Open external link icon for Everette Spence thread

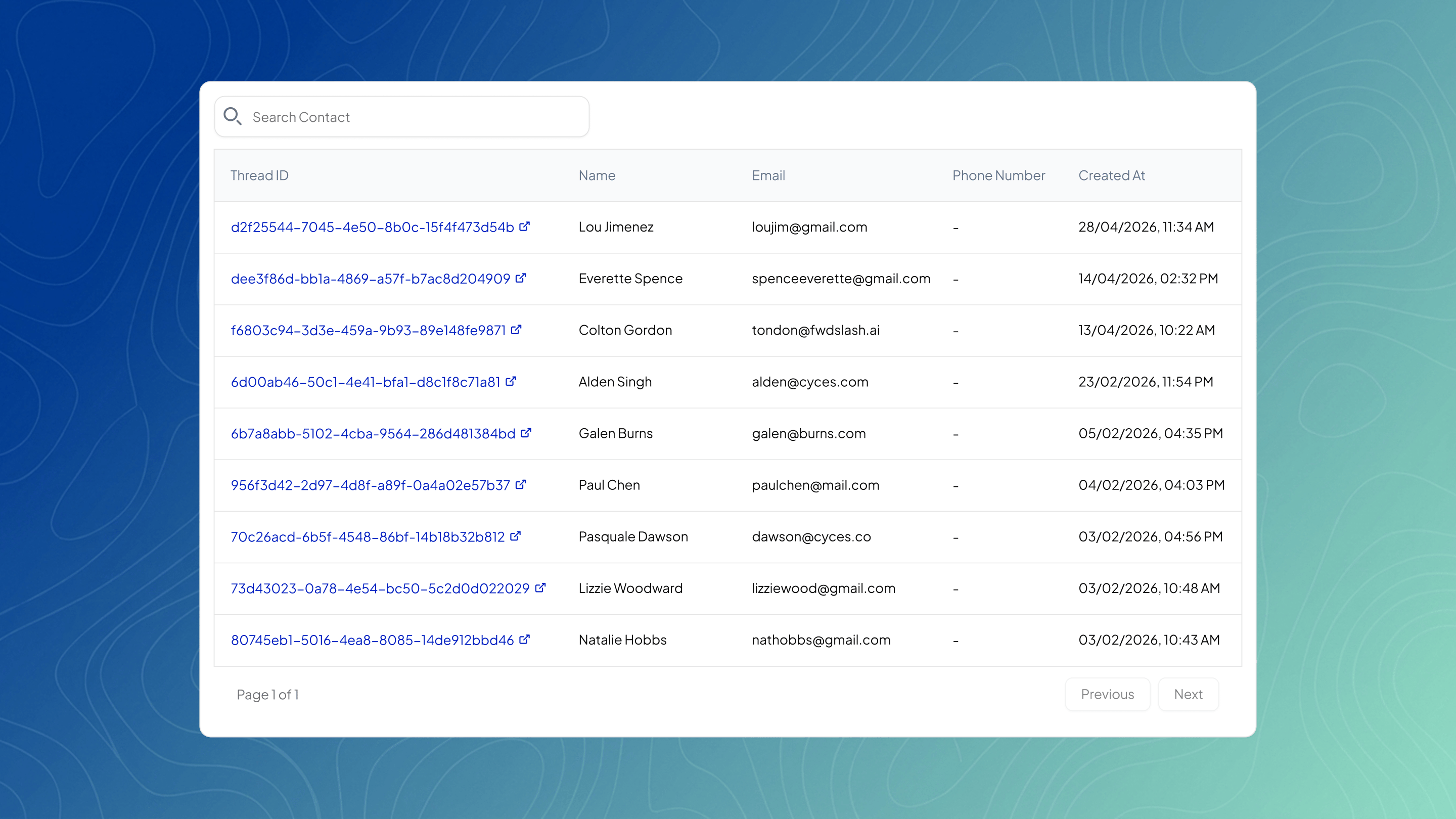point(521,278)
